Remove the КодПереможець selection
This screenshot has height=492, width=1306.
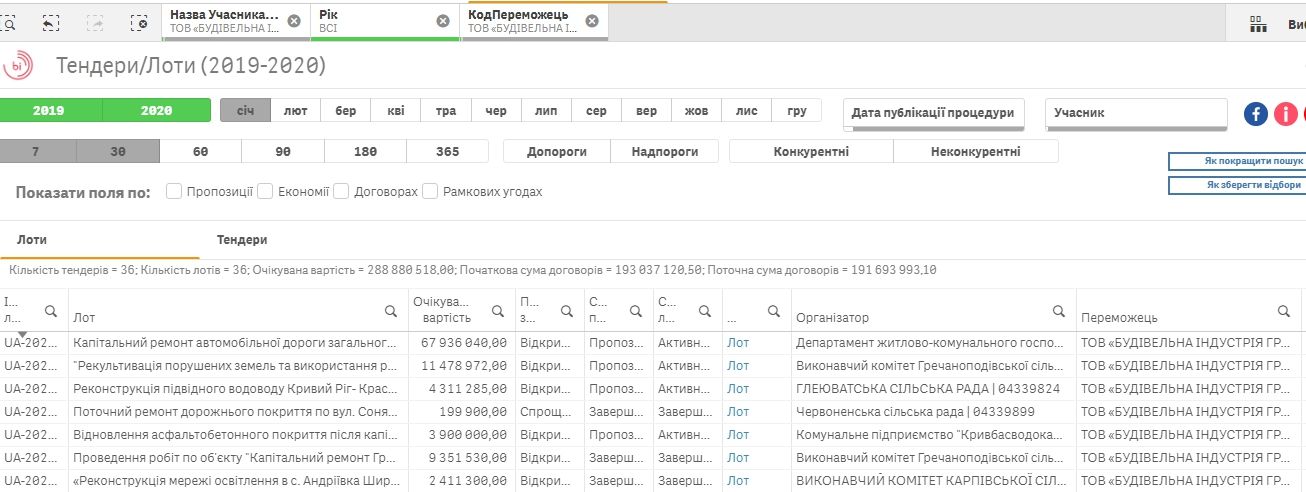tap(592, 21)
